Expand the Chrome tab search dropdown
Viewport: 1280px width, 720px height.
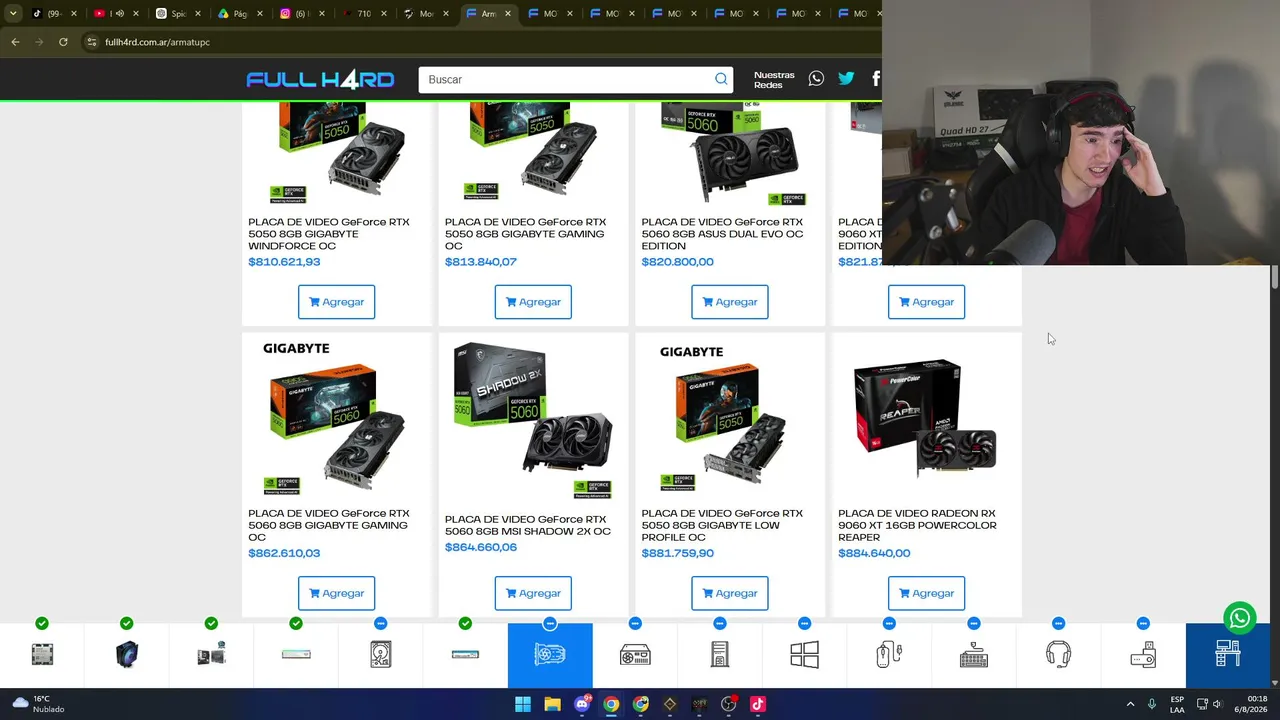[13, 14]
